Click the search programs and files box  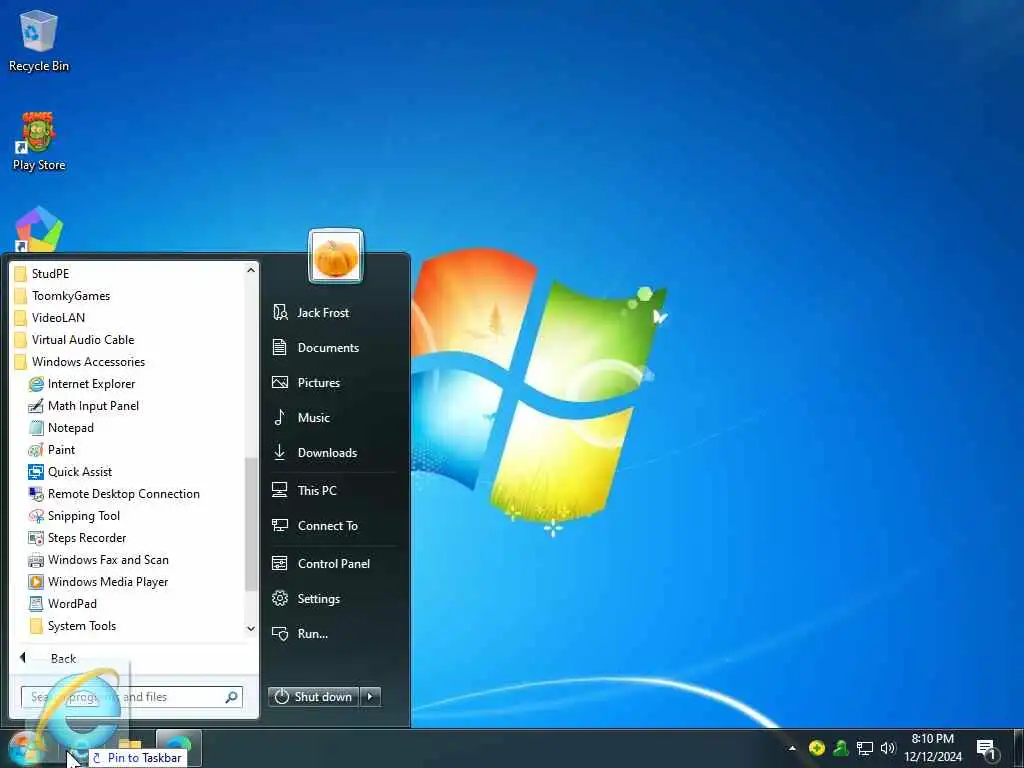pos(132,697)
